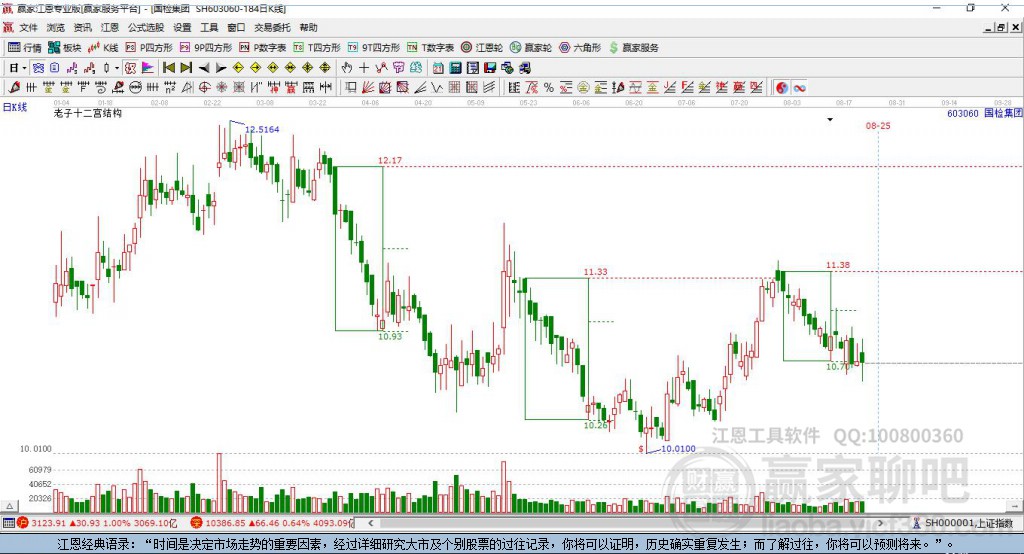Open the calculator icon
This screenshot has height=554, width=1024.
point(456,68)
